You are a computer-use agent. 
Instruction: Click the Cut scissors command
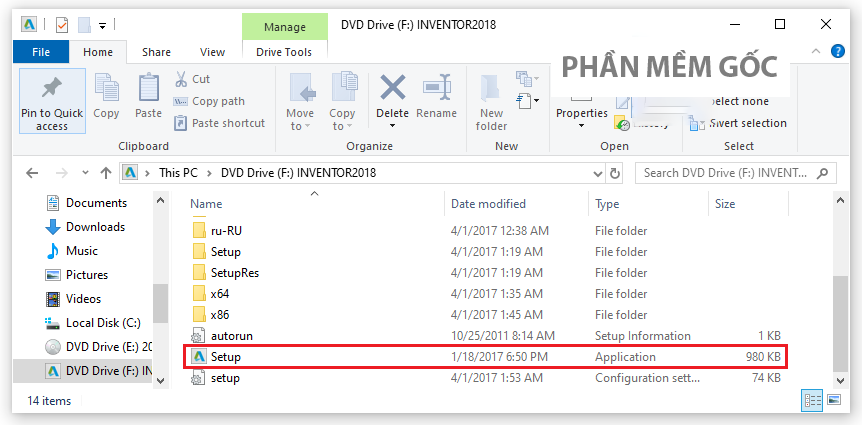pyautogui.click(x=192, y=79)
